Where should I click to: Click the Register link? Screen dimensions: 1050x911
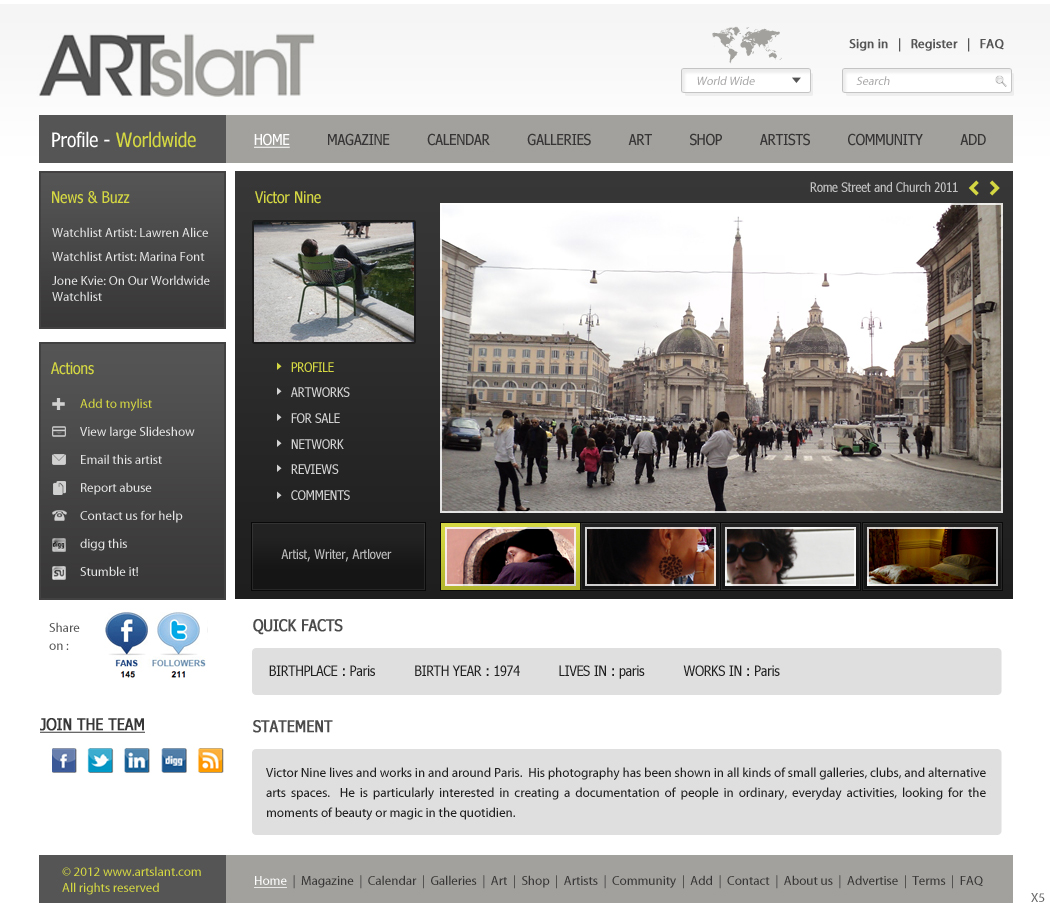point(933,44)
